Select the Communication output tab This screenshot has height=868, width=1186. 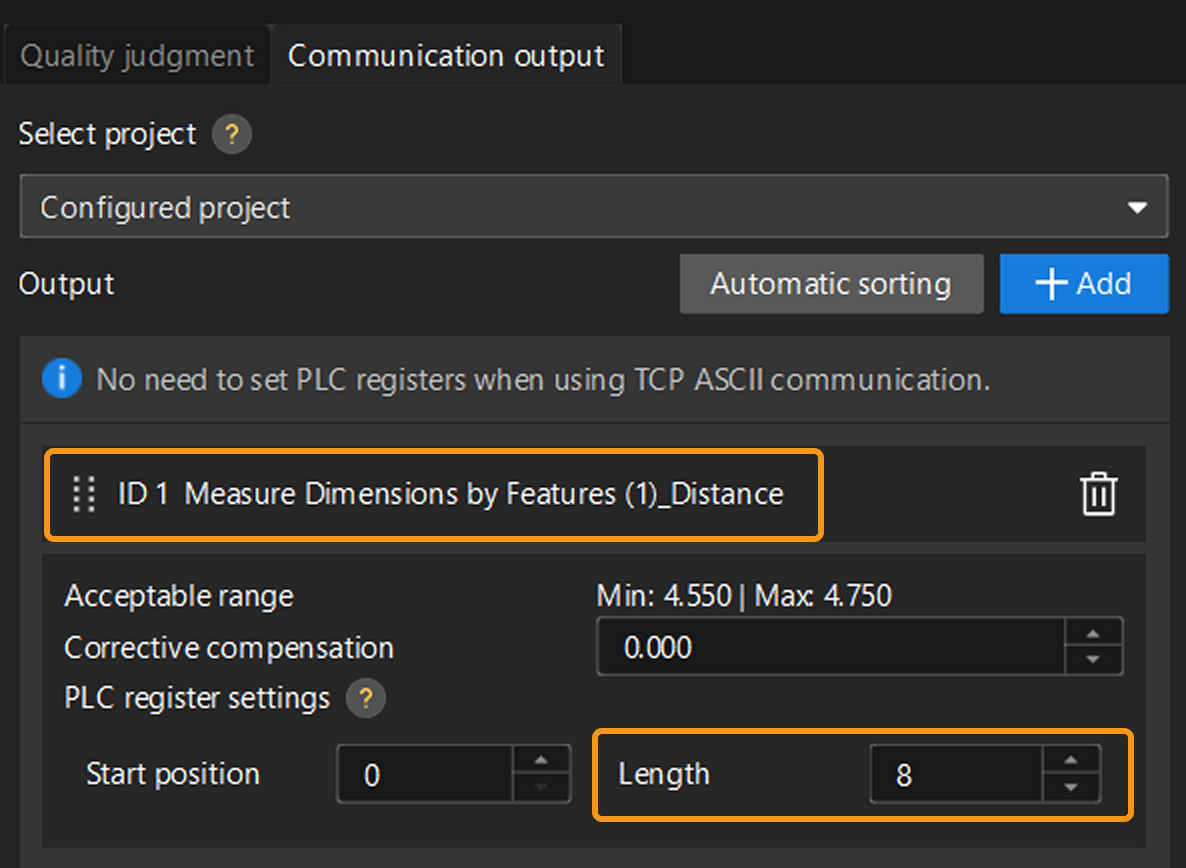point(446,56)
